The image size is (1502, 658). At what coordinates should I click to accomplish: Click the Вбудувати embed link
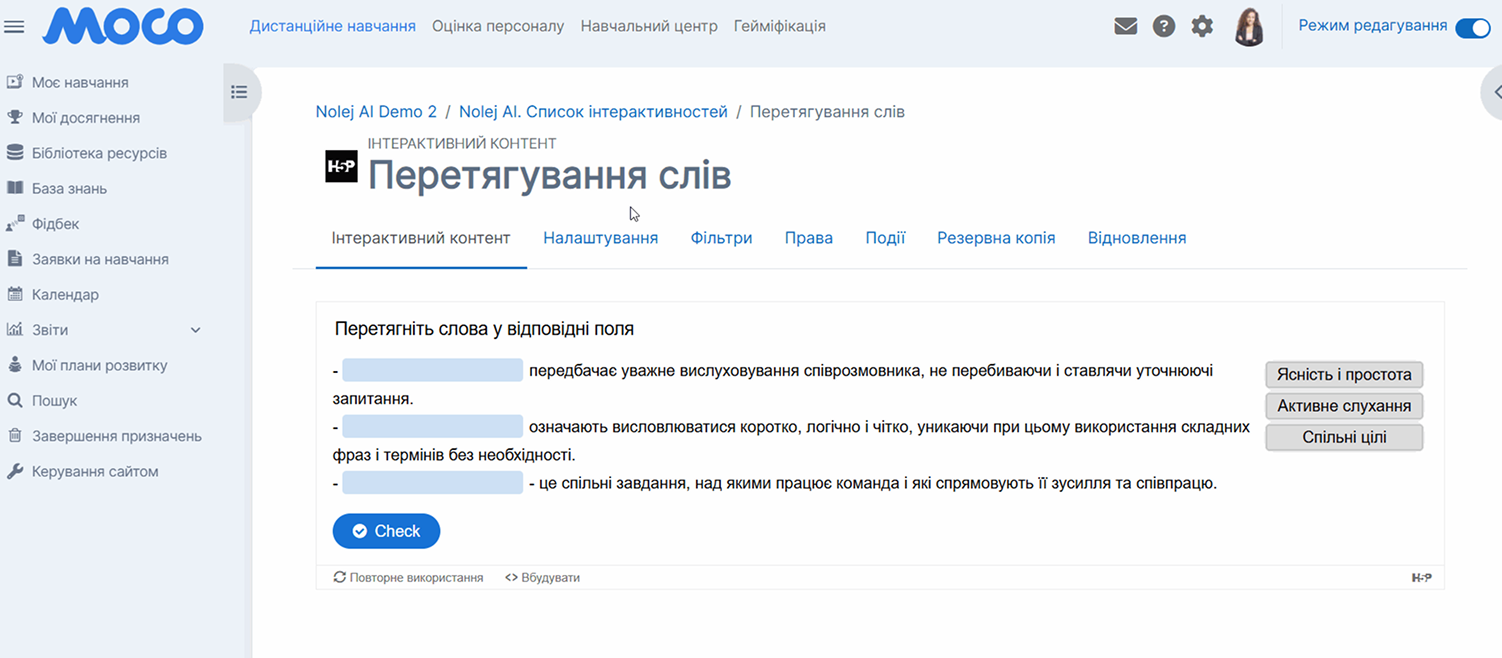[x=542, y=578]
